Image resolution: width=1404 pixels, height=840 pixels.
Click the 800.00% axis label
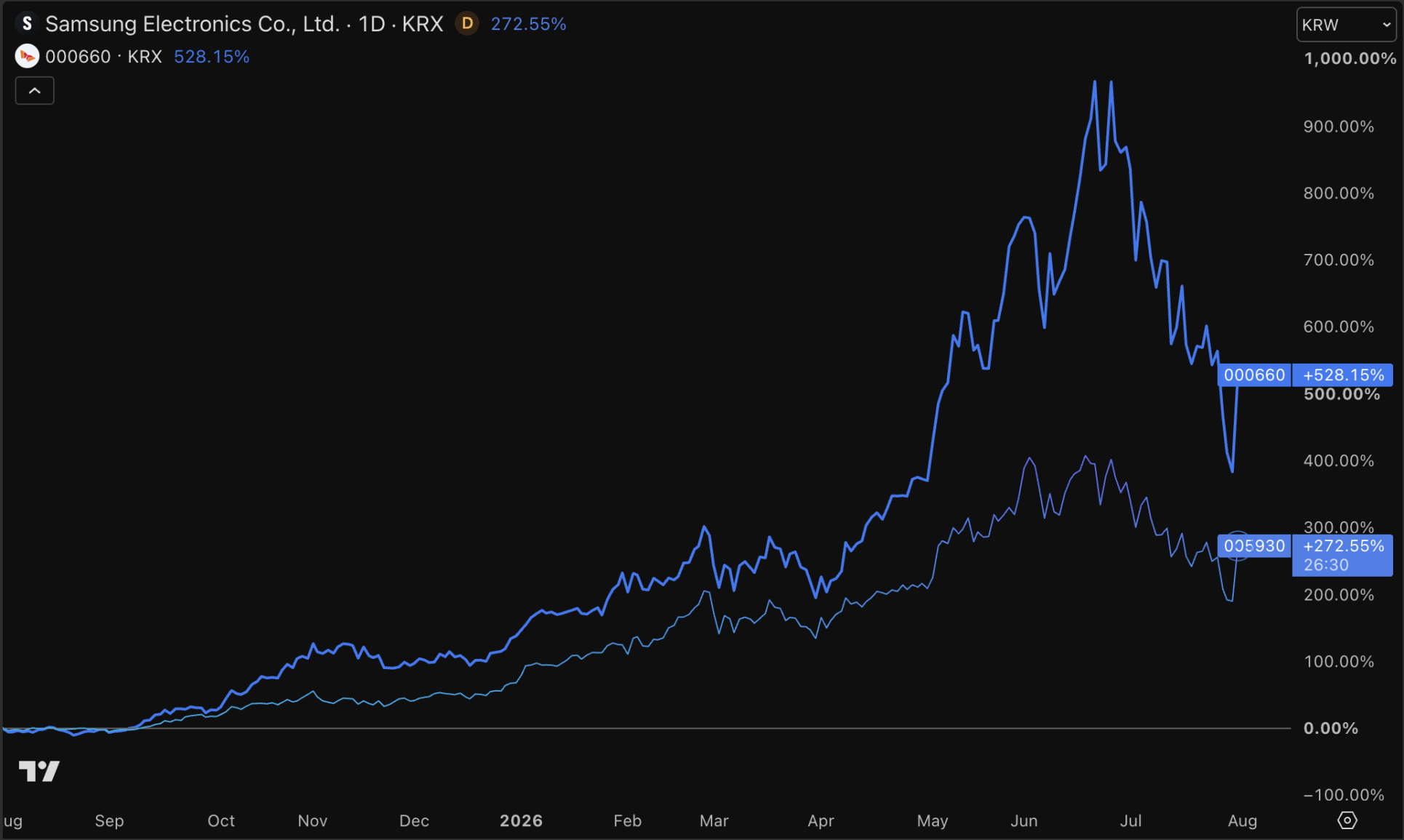point(1339,193)
